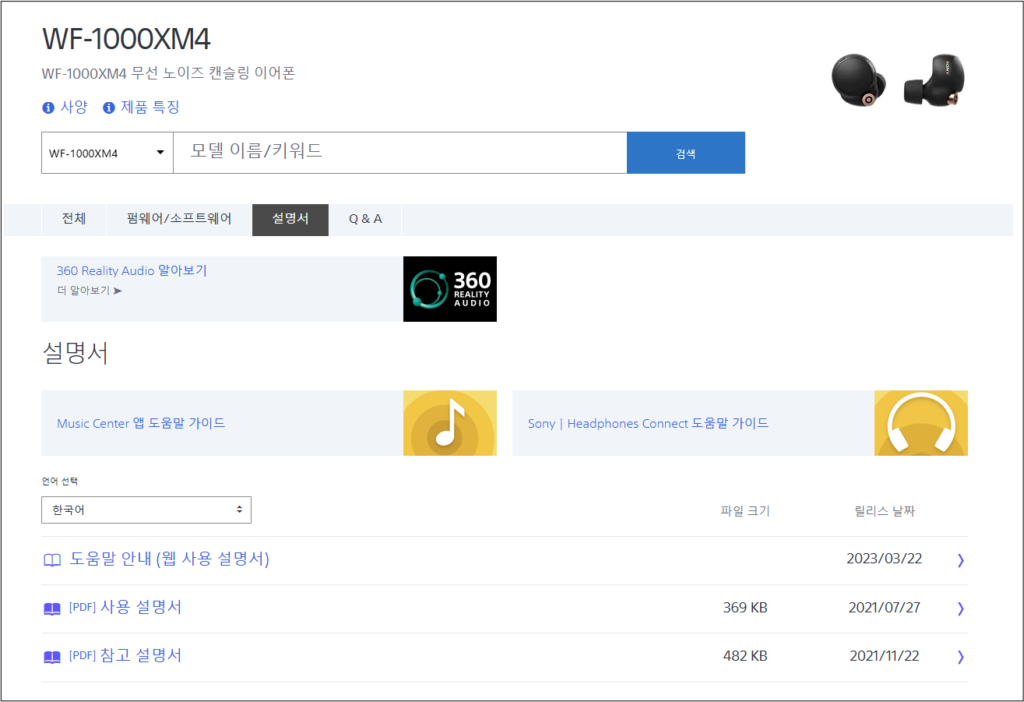The width and height of the screenshot is (1024, 702).
Task: Open the 한국어 language selector
Action: click(146, 510)
